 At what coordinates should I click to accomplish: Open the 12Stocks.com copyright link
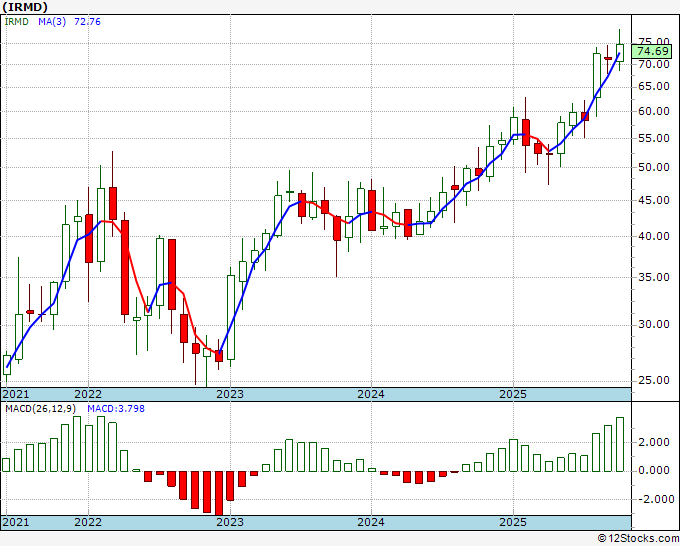[638, 539]
